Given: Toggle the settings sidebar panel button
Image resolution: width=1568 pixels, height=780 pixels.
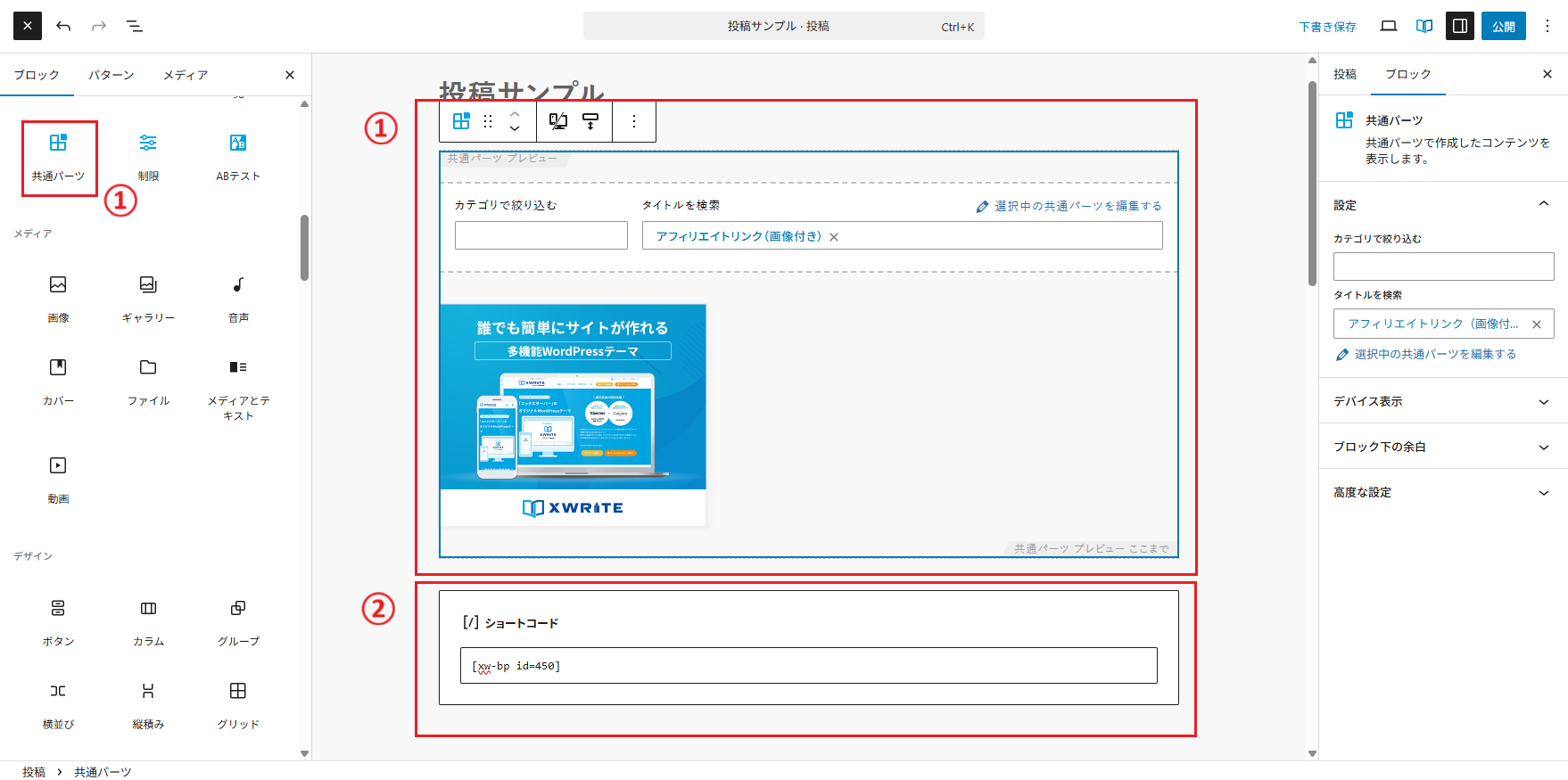Looking at the screenshot, I should (1460, 26).
